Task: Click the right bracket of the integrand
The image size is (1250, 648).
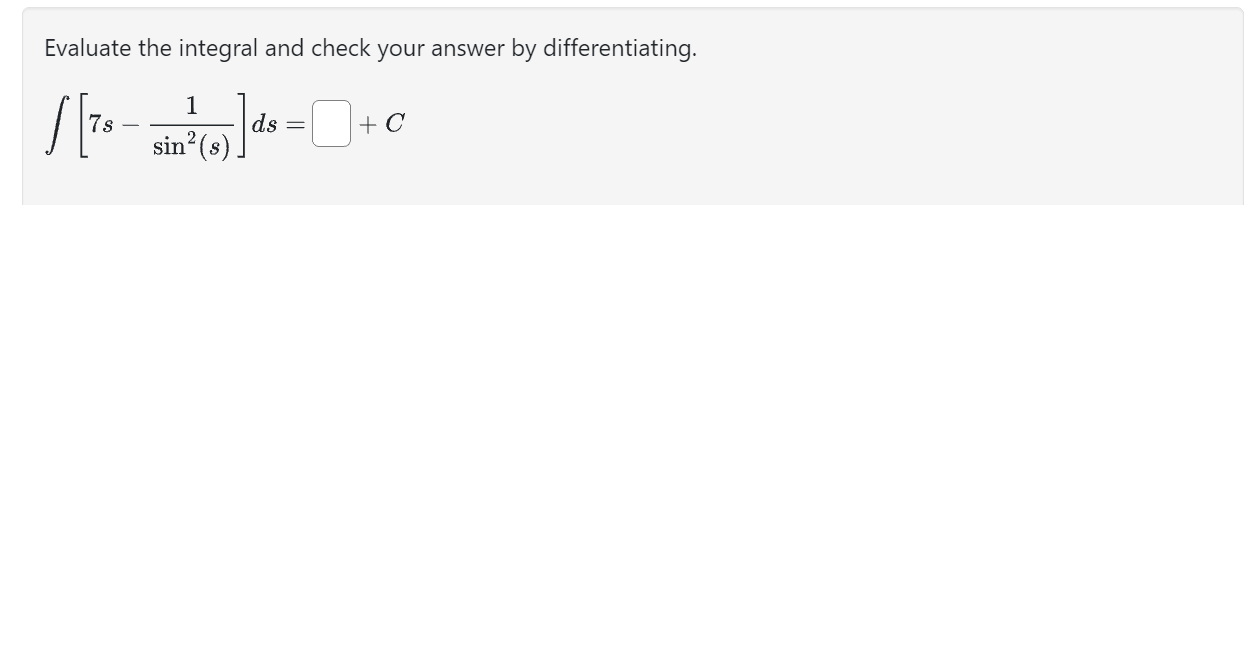Action: click(241, 124)
